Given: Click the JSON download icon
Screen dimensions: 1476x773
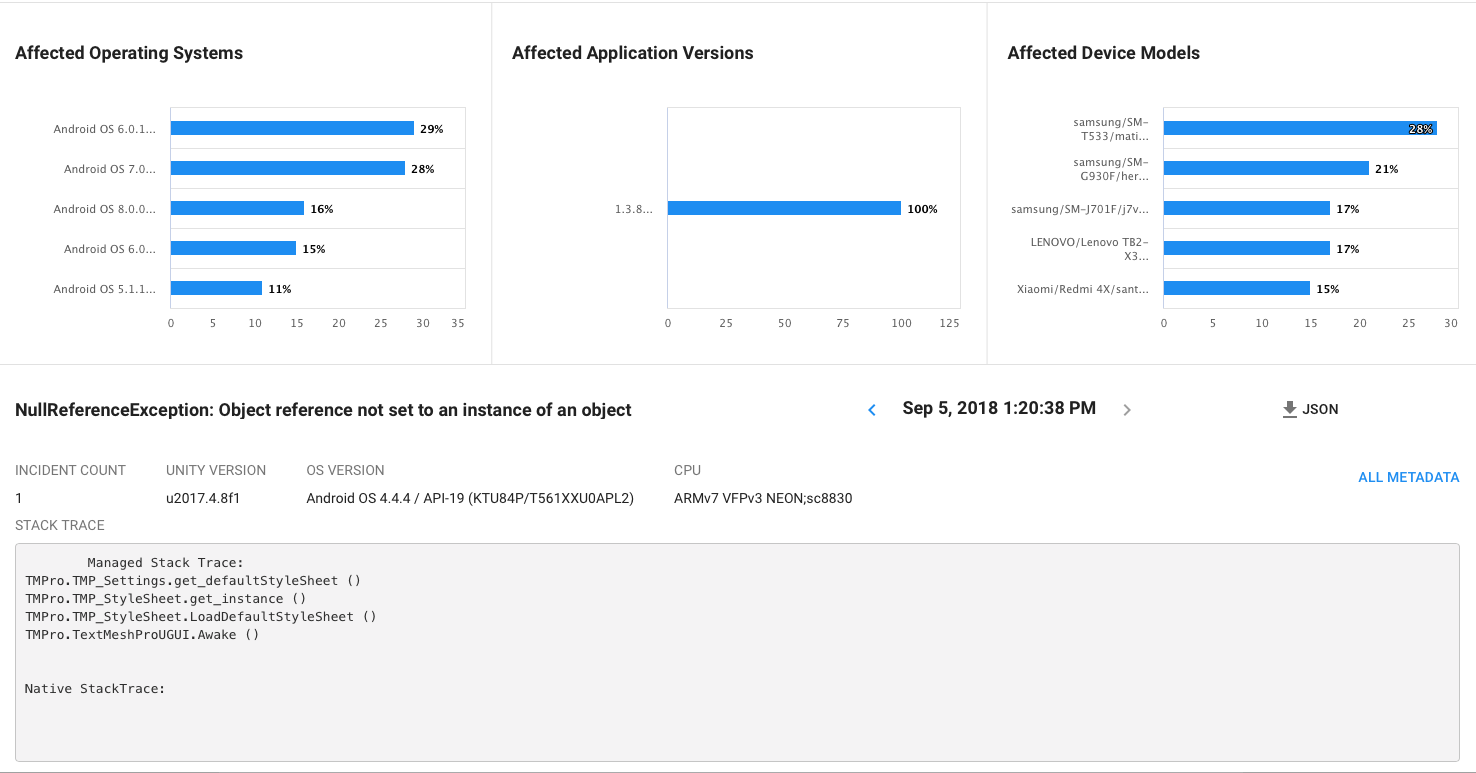Looking at the screenshot, I should point(1290,409).
